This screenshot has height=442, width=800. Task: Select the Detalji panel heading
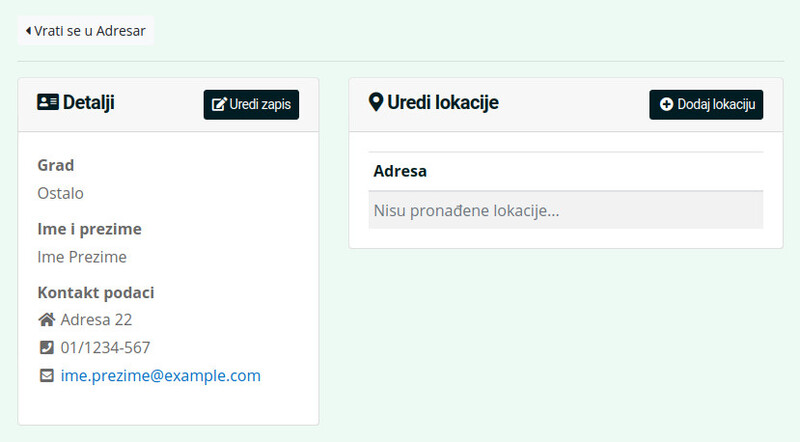click(x=88, y=102)
